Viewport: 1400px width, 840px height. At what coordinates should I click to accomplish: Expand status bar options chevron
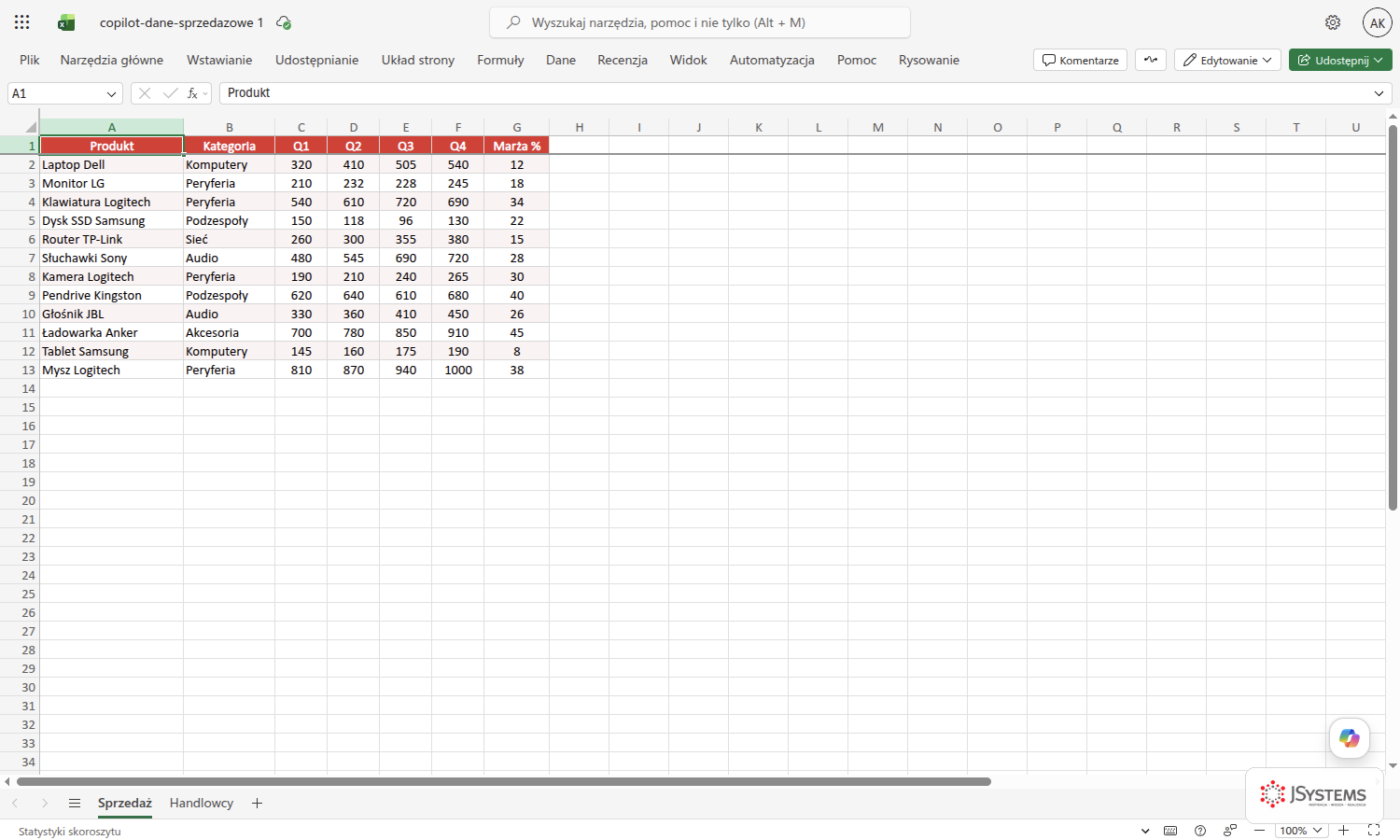(1145, 831)
